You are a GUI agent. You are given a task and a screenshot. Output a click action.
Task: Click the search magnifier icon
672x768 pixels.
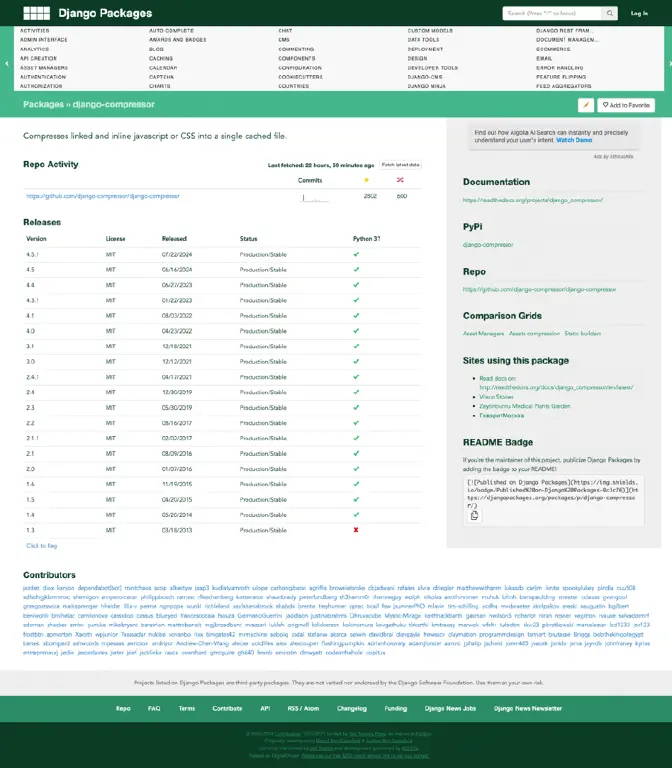[x=609, y=13]
